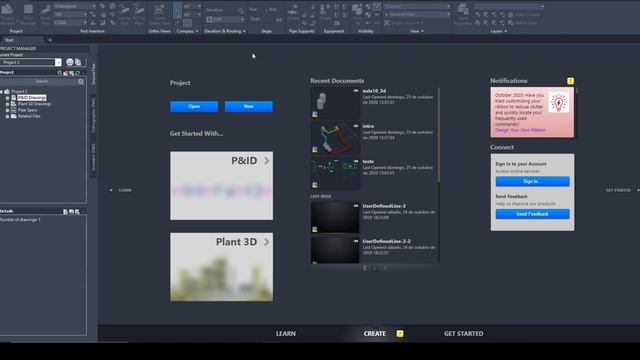Open the Orthographic DWG side tab
This screenshot has height=360, width=640.
coord(93,114)
